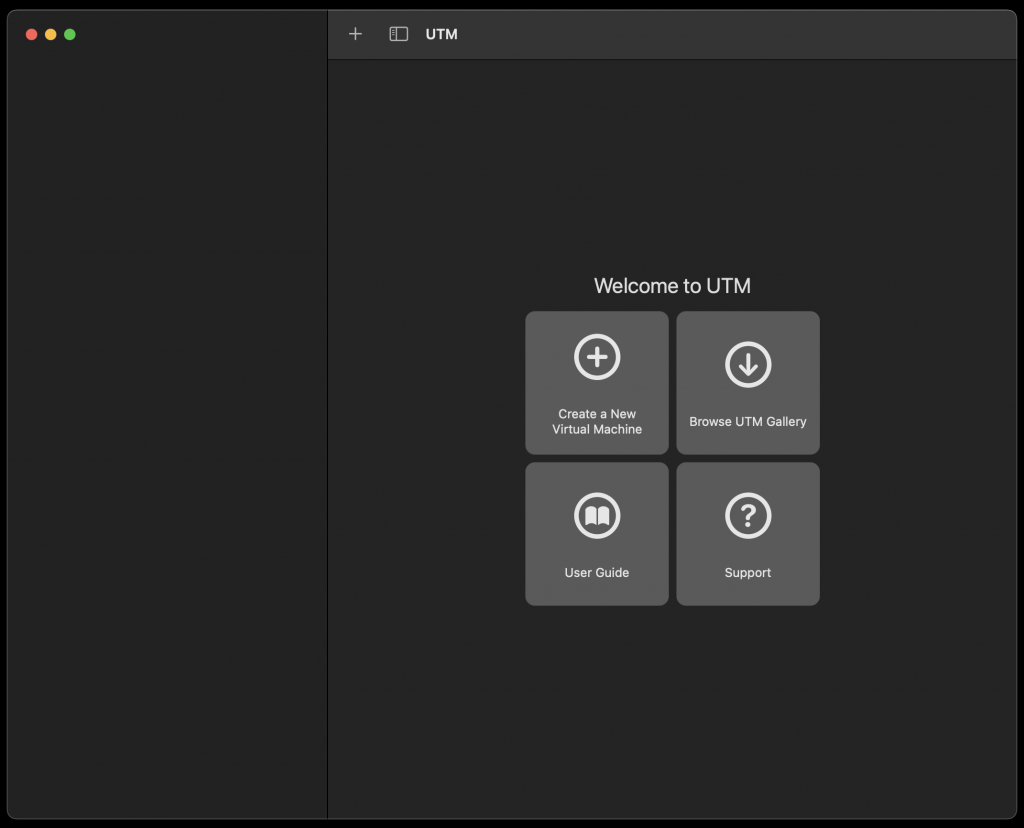Click the empty virtual machine sidebar list
The image size is (1024, 828).
click(167, 400)
